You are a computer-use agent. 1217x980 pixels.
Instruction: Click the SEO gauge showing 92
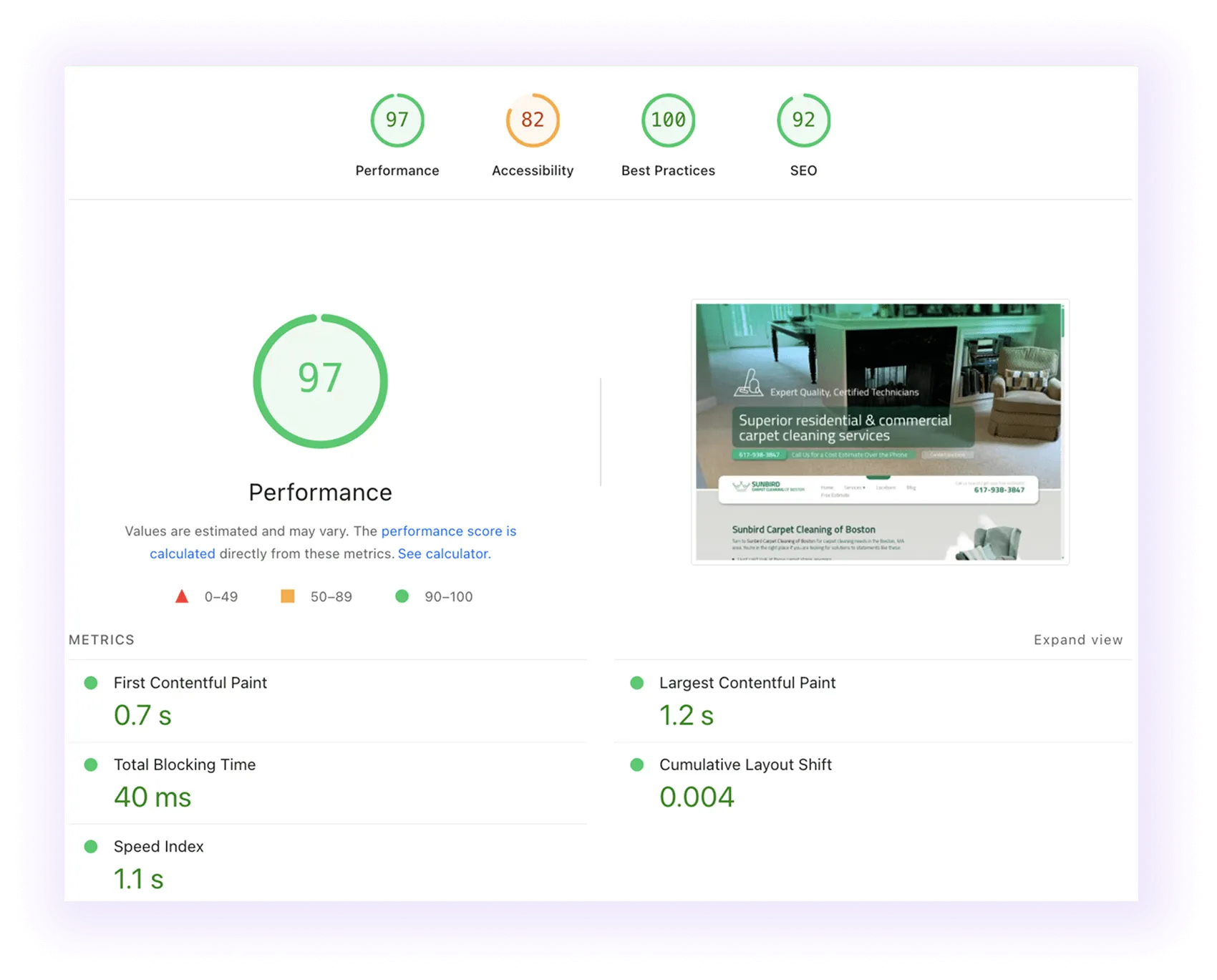click(x=803, y=120)
